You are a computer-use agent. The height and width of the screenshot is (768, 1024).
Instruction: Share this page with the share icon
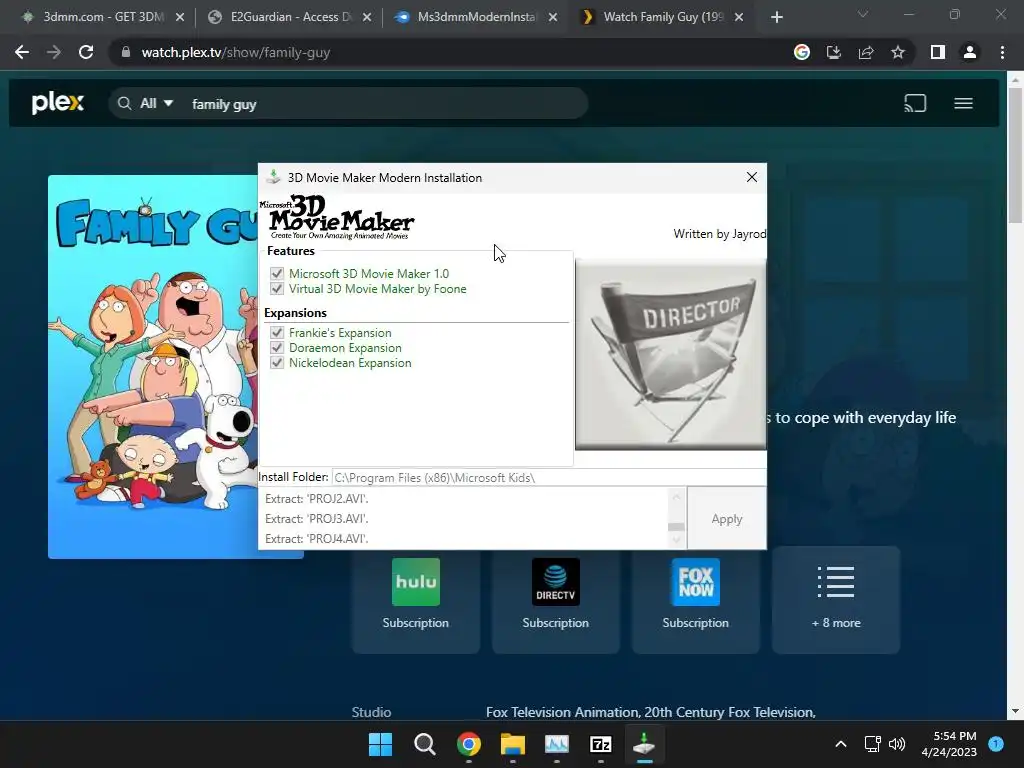click(x=866, y=52)
